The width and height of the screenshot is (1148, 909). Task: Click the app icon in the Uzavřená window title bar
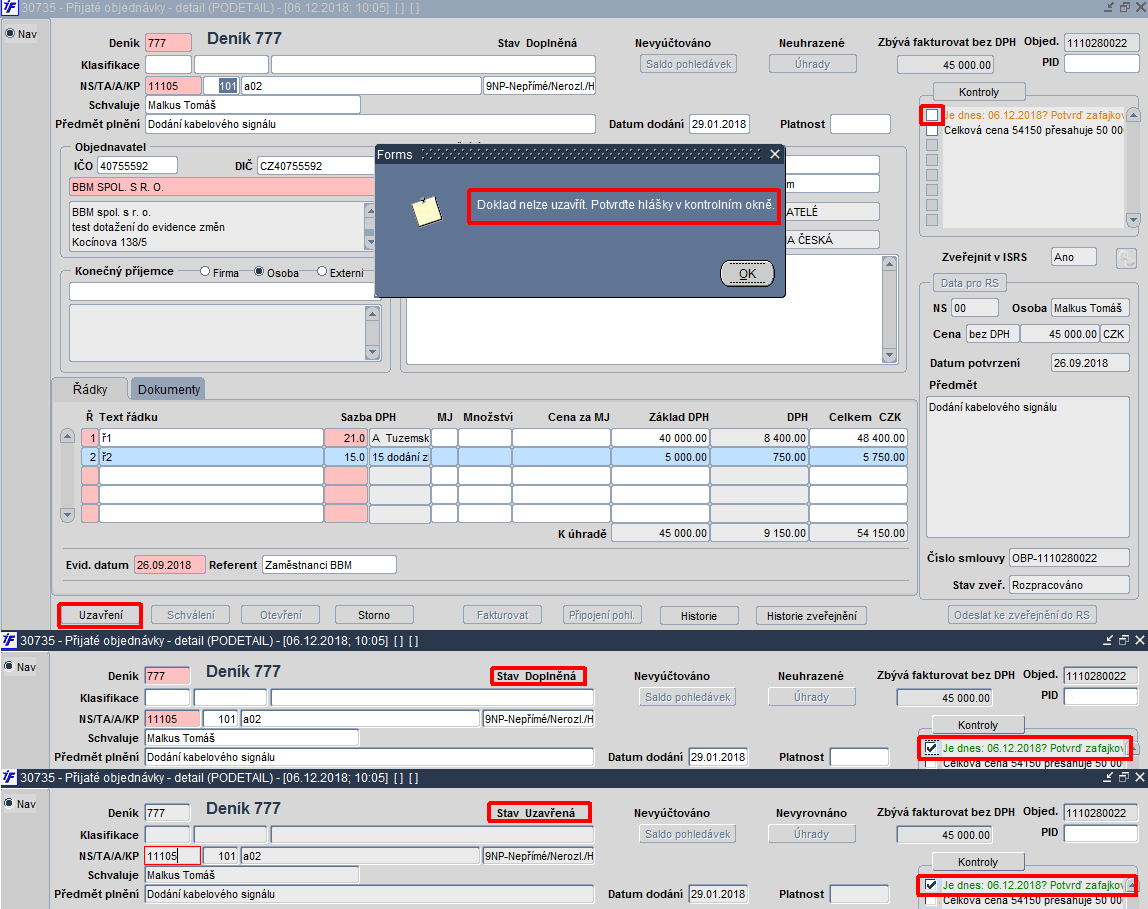[9, 777]
